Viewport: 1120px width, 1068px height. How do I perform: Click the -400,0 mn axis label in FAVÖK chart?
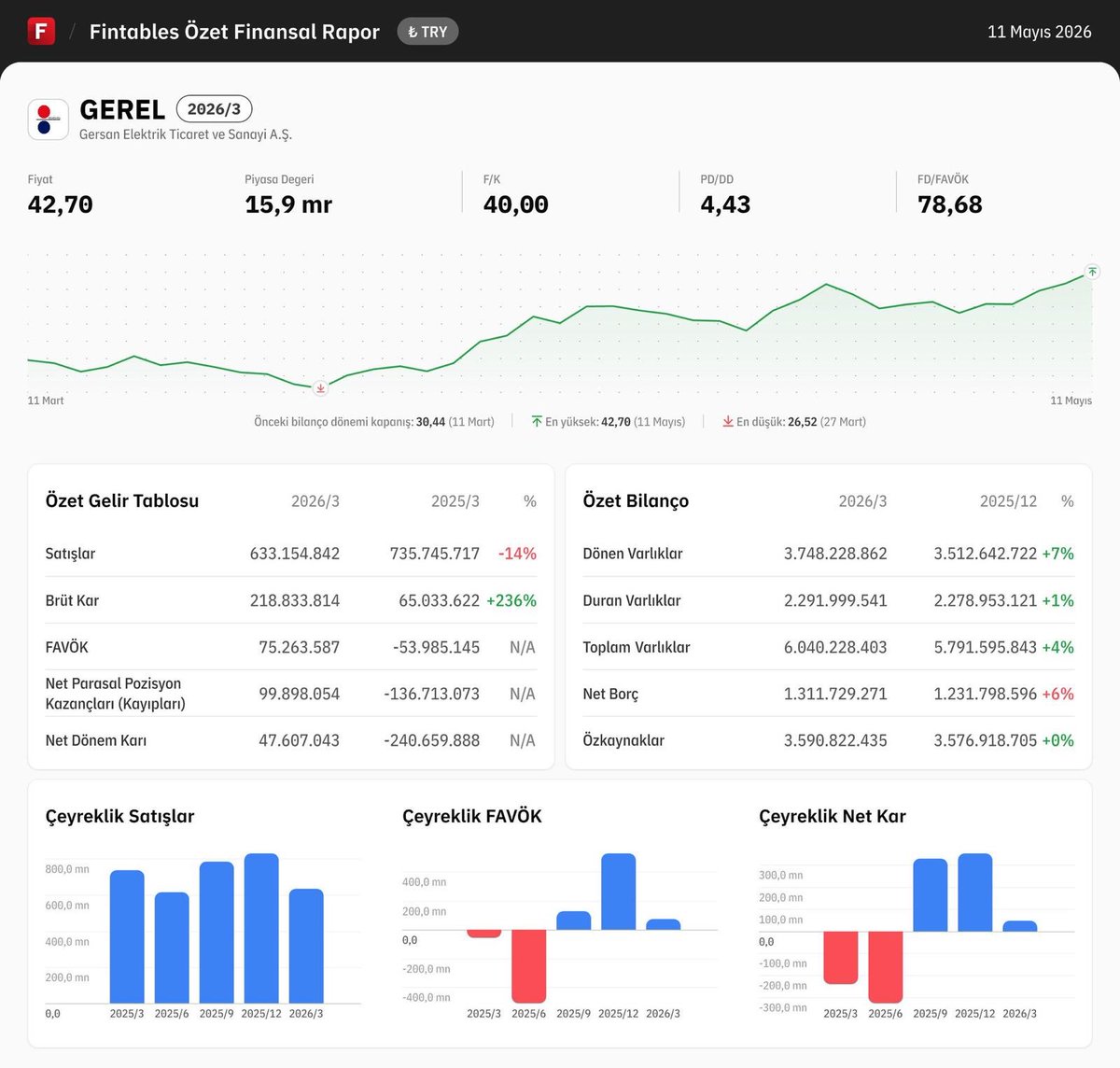coord(427,998)
